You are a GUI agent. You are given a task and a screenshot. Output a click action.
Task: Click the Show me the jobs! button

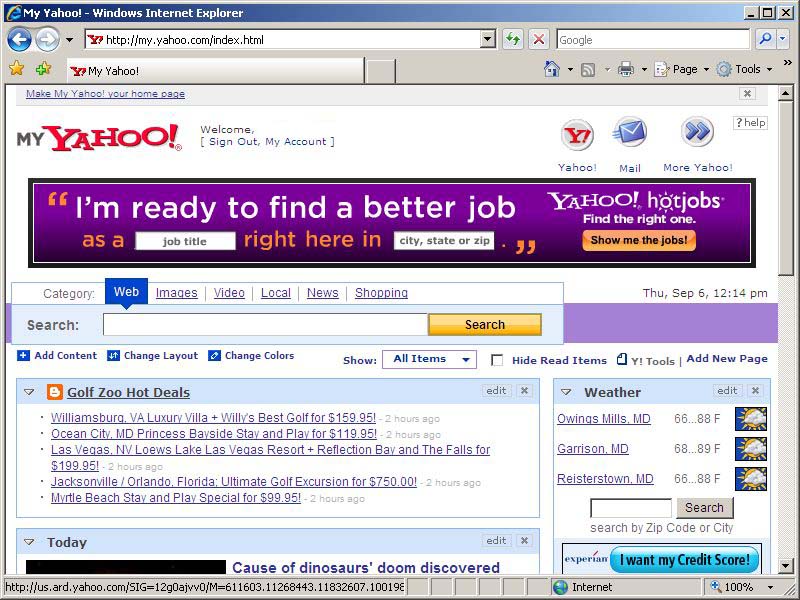[639, 240]
